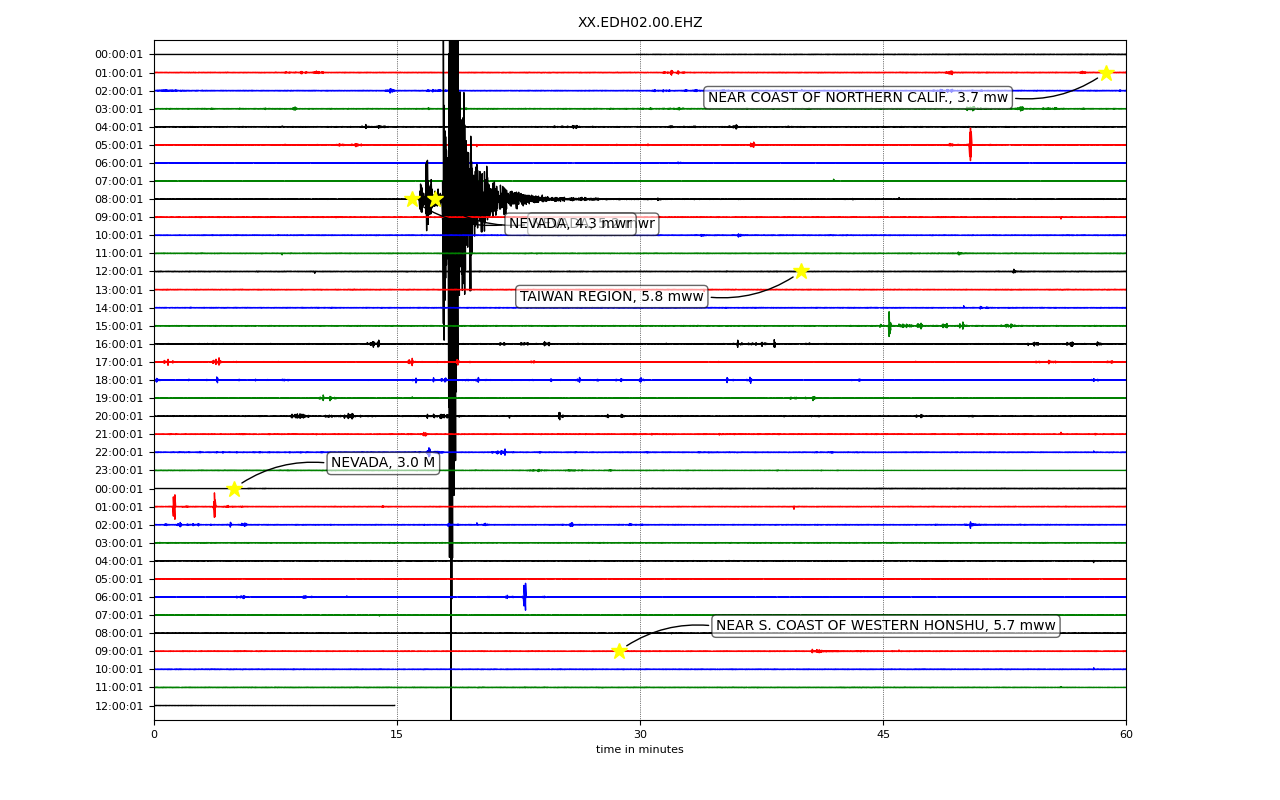1280x800 pixels.
Task: Click the star marker for Northern California earthquake
Action: (x=1106, y=73)
